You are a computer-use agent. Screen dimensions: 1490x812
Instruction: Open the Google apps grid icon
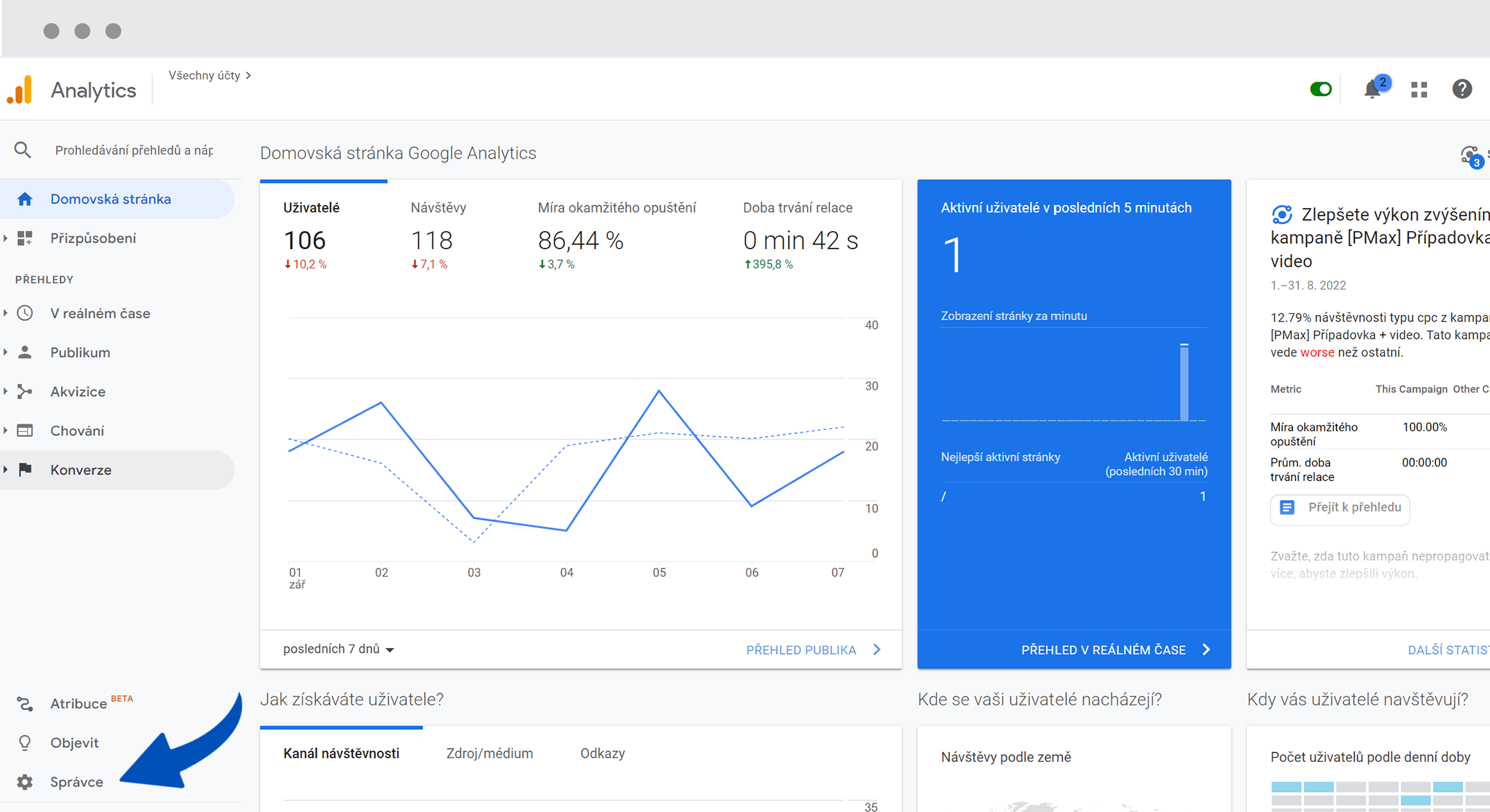1419,89
